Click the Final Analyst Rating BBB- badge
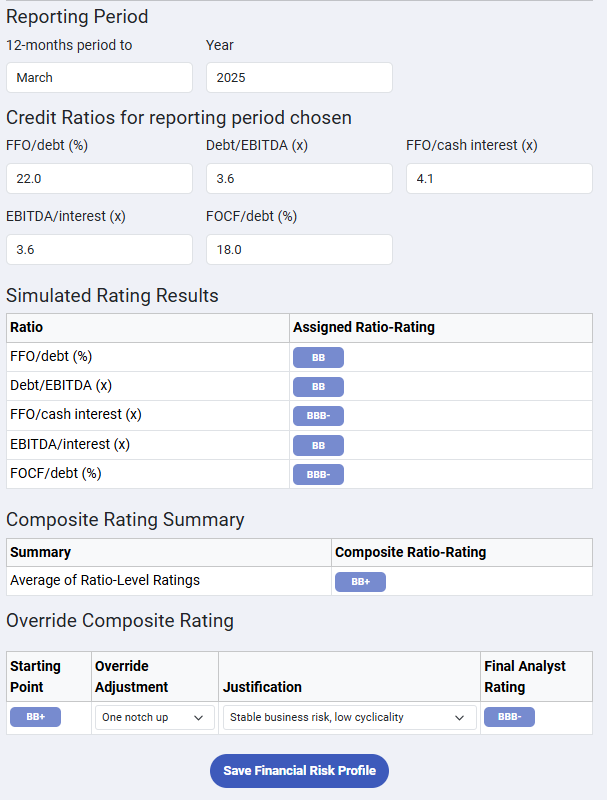 (509, 716)
